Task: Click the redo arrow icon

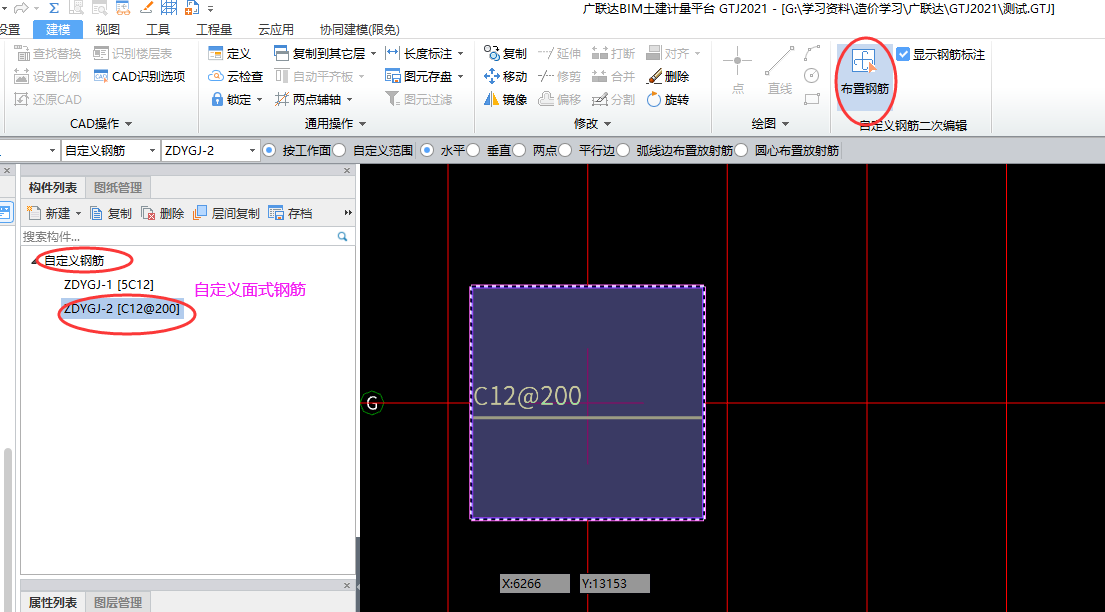Action: click(22, 8)
